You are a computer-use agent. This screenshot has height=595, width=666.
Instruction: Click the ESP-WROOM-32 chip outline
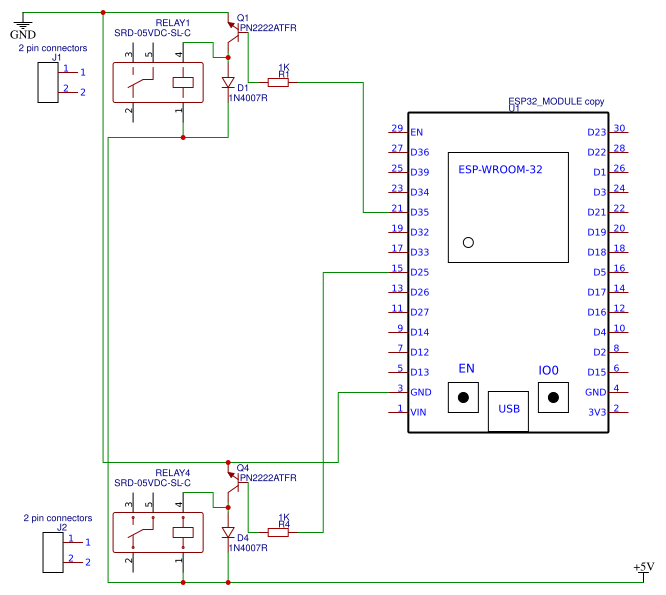508,207
